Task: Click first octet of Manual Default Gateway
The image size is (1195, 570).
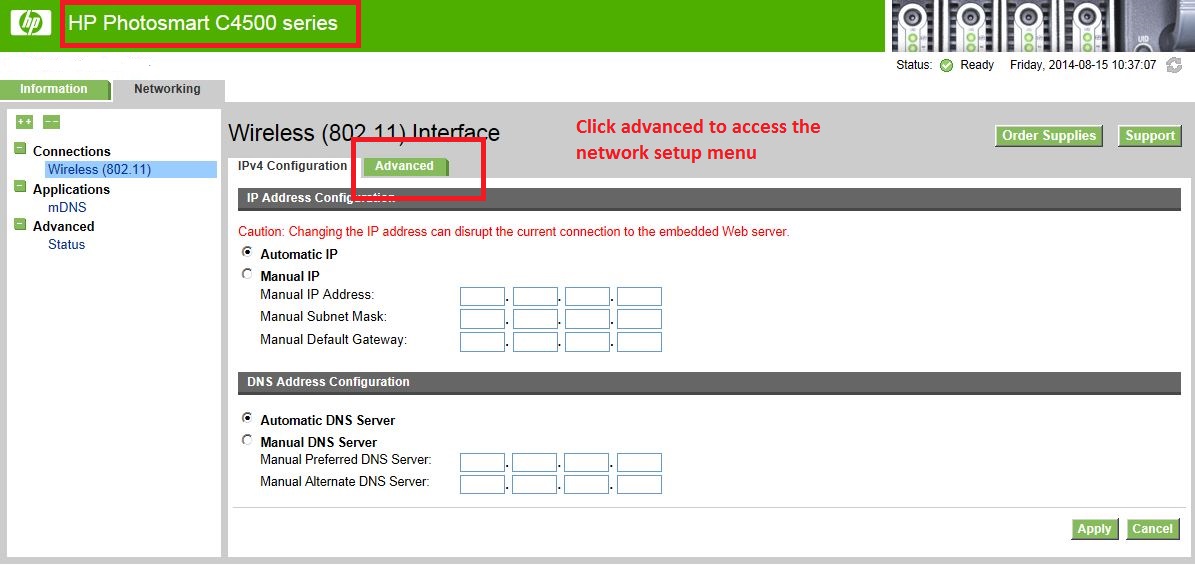Action: coord(482,341)
